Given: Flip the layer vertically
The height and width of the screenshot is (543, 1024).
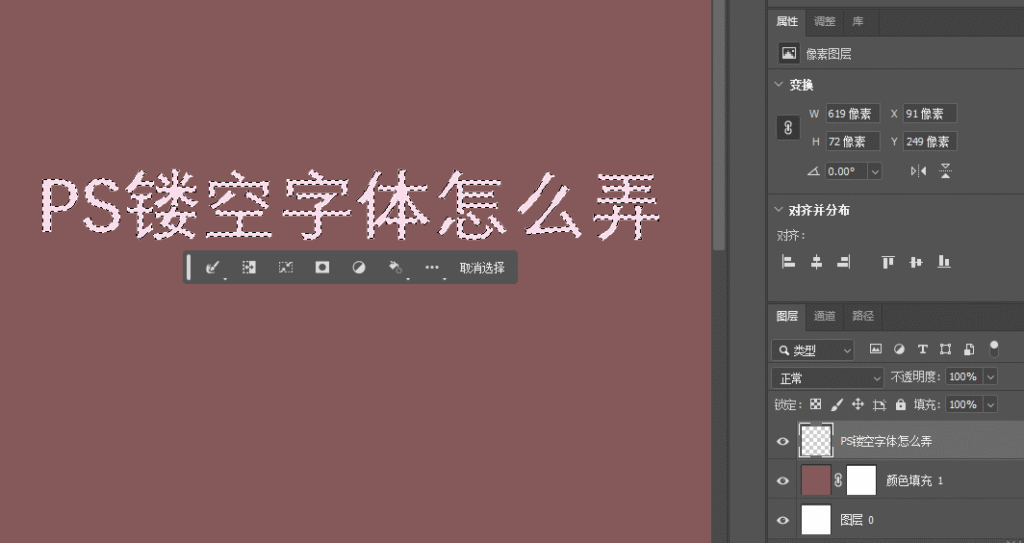Looking at the screenshot, I should (x=945, y=171).
